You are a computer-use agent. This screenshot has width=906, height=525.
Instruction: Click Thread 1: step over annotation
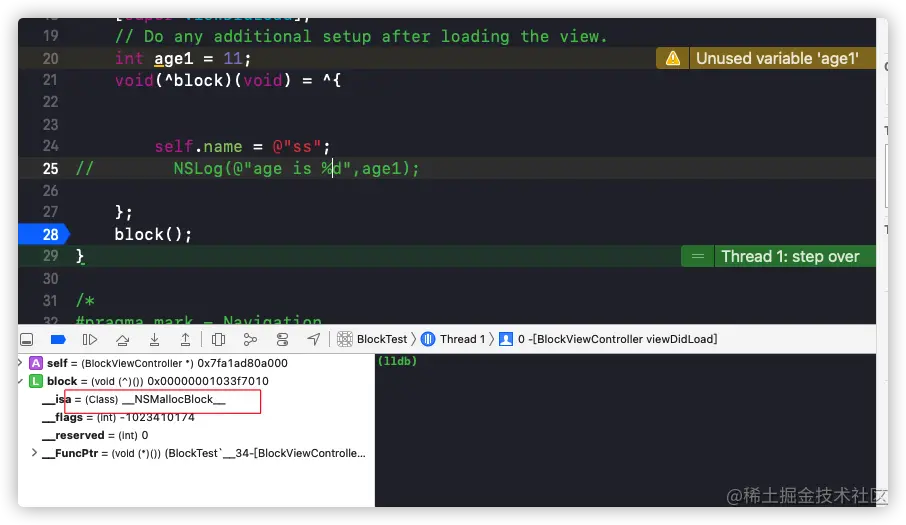790,256
